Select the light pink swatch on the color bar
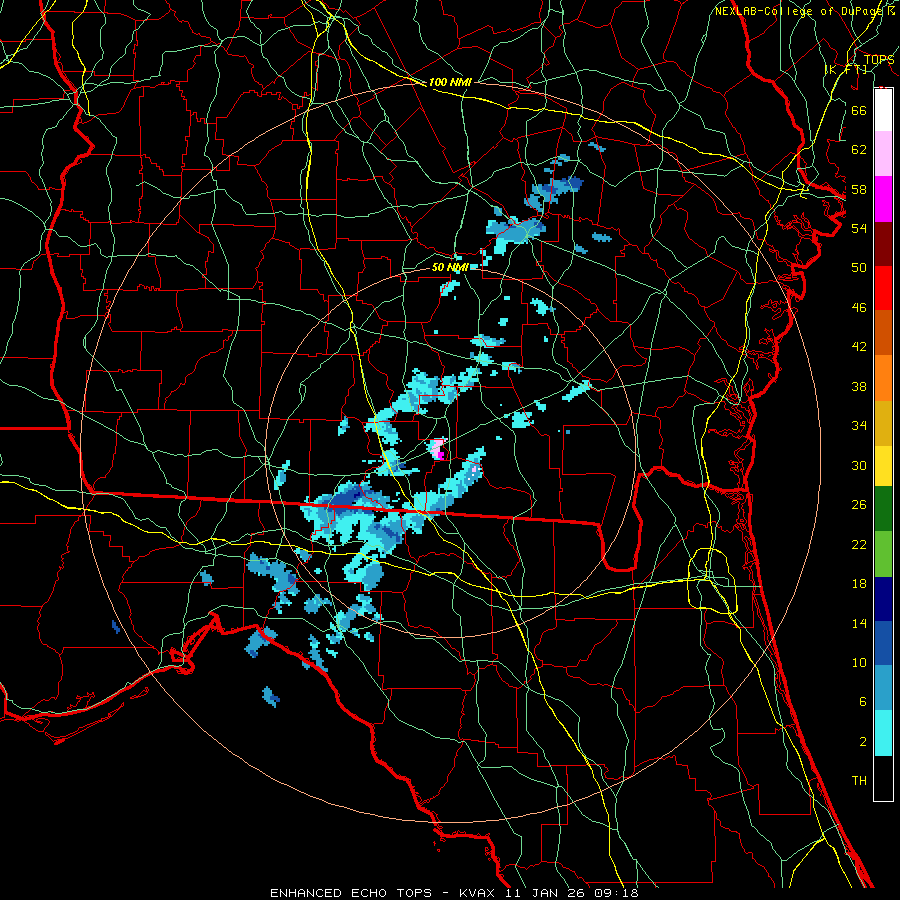The width and height of the screenshot is (900, 900). point(883,153)
